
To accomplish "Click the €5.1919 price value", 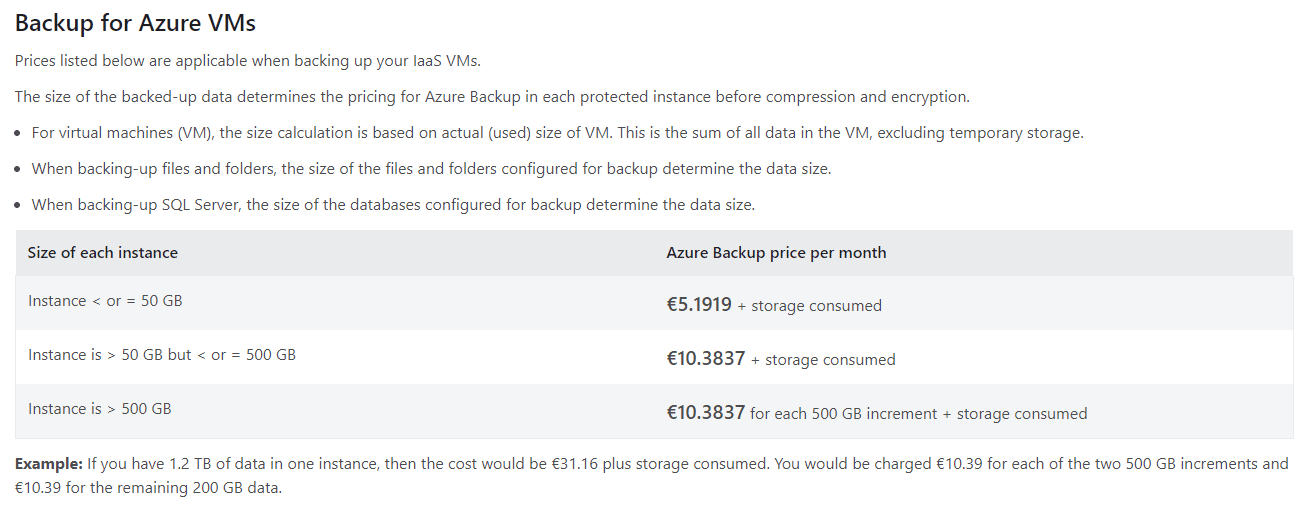I will click(x=699, y=304).
